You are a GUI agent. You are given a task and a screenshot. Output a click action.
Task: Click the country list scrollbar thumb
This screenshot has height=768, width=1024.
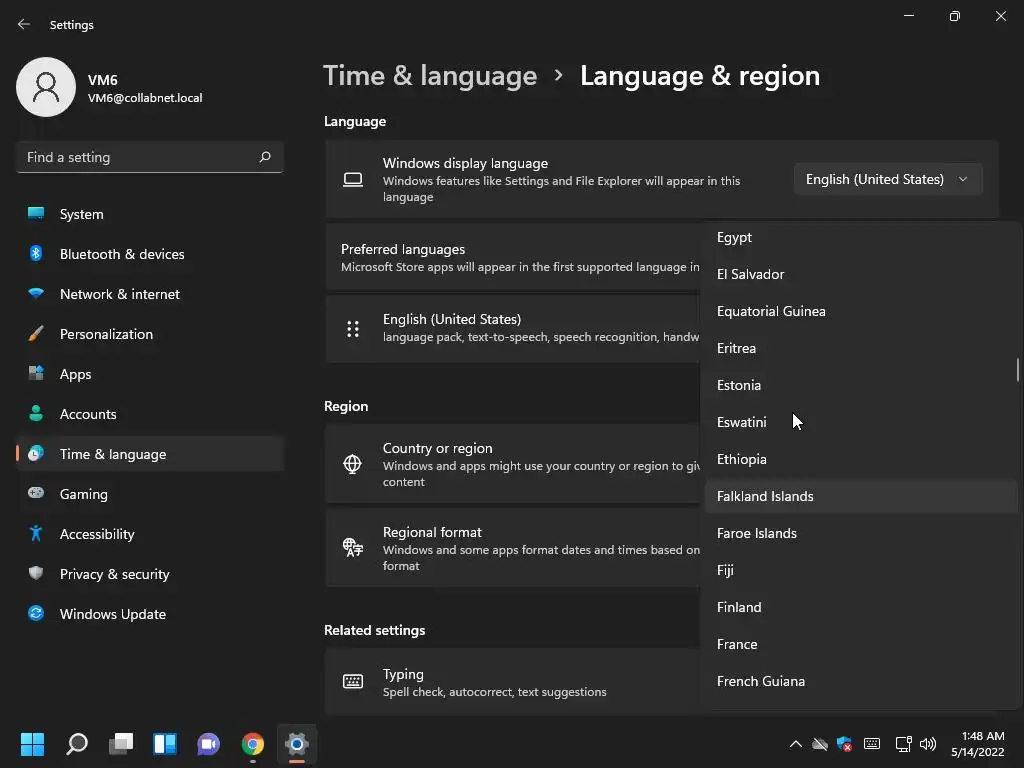click(1017, 370)
